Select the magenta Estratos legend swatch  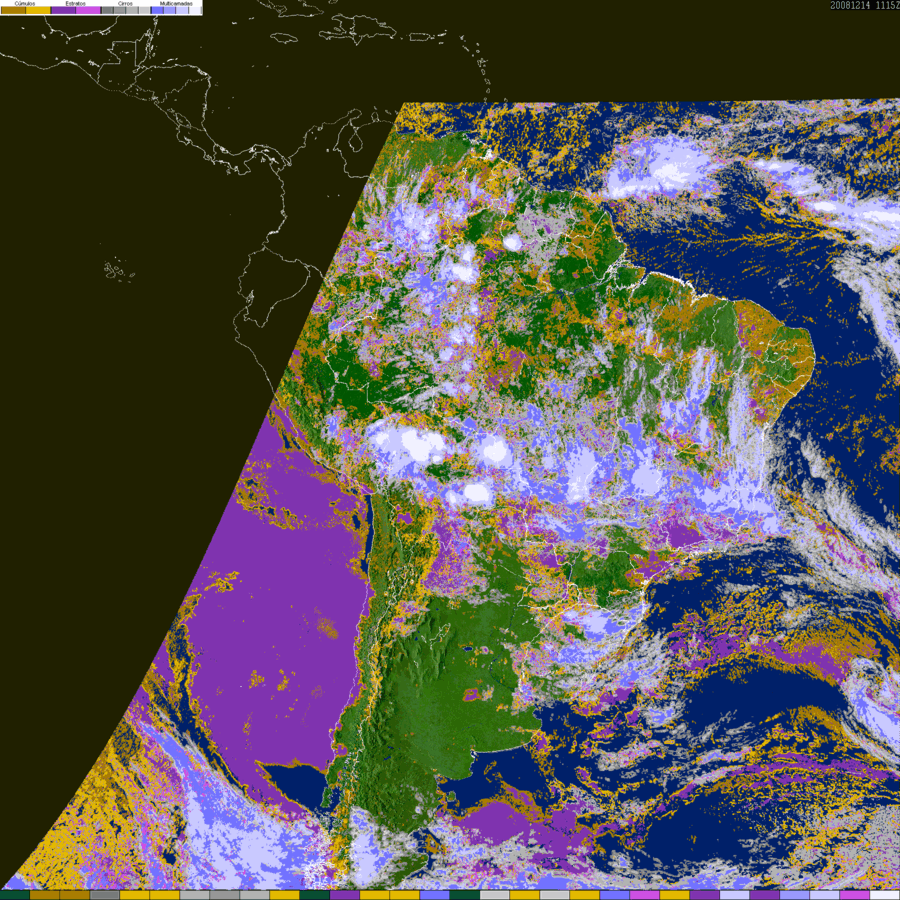click(x=88, y=10)
